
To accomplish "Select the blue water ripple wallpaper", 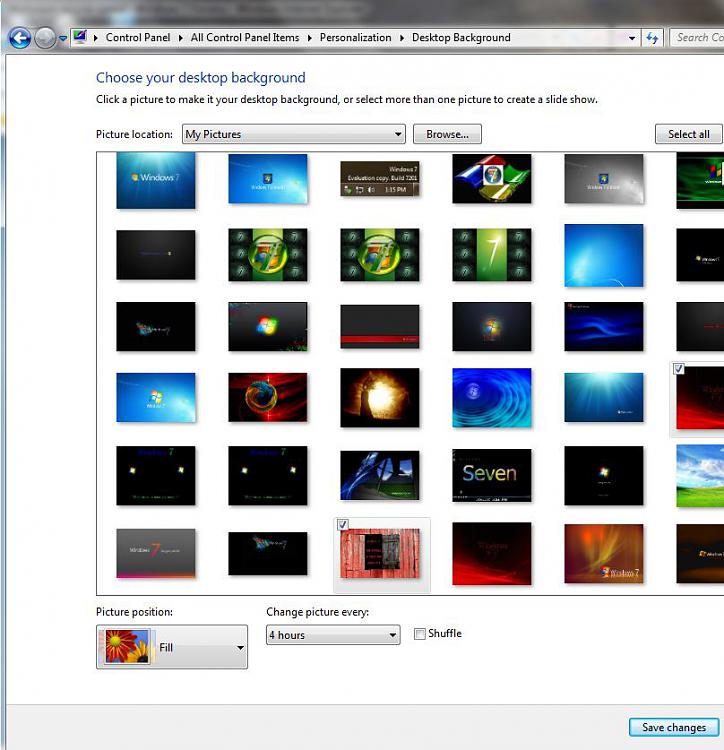I will click(492, 397).
